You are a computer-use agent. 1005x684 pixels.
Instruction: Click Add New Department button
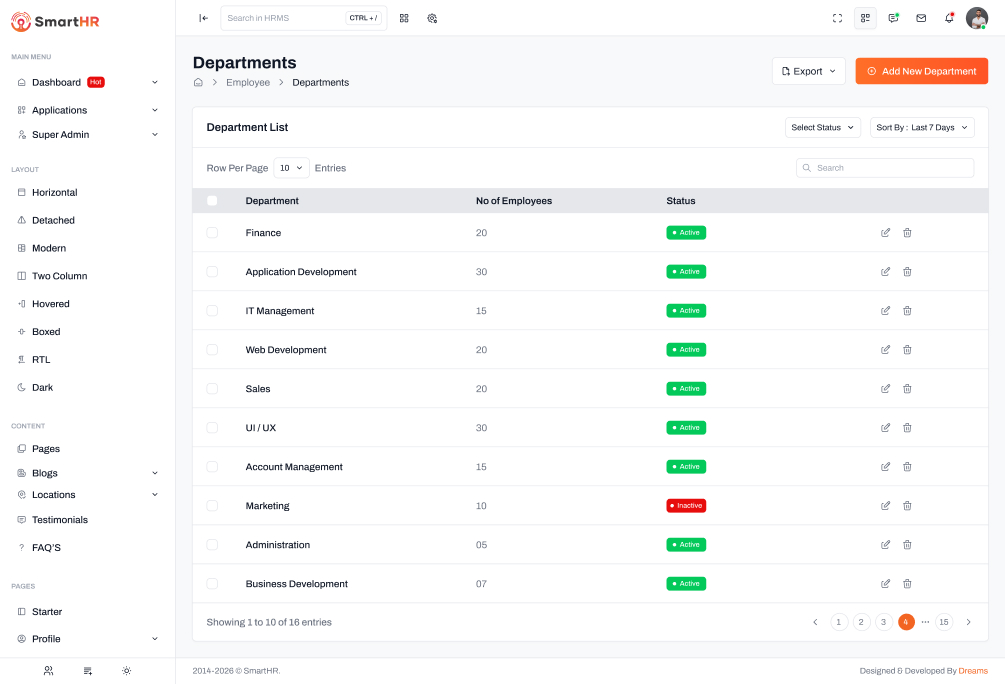921,71
